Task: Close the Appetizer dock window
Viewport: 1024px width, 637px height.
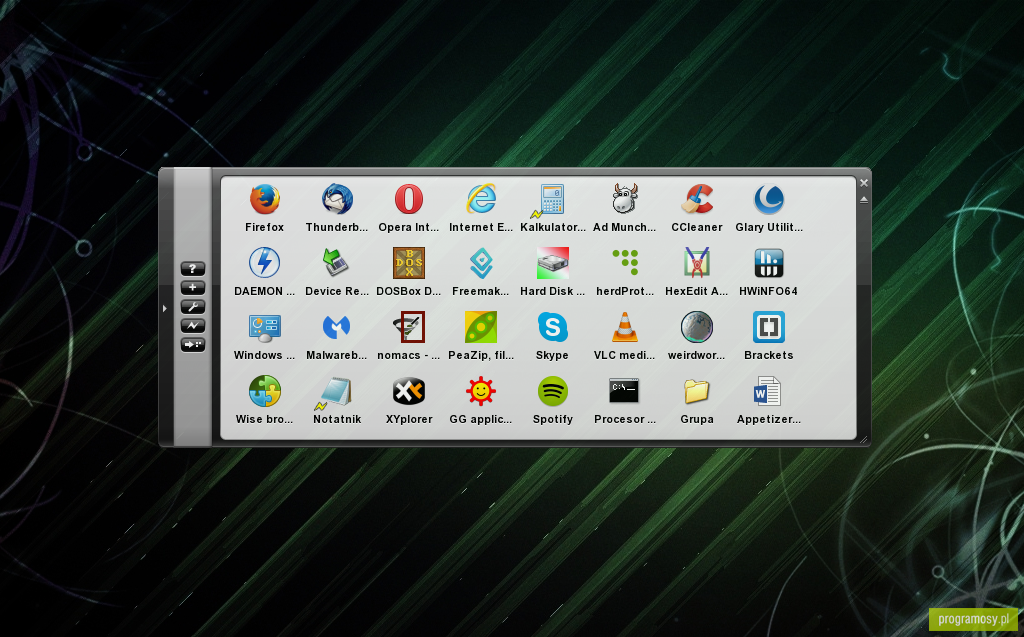Action: 864,183
